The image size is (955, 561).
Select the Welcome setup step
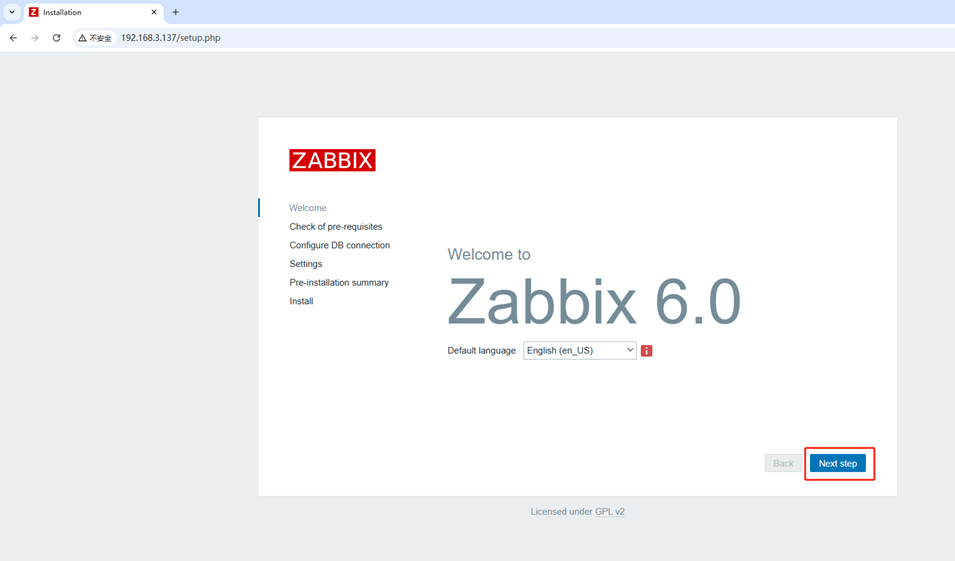(x=308, y=208)
